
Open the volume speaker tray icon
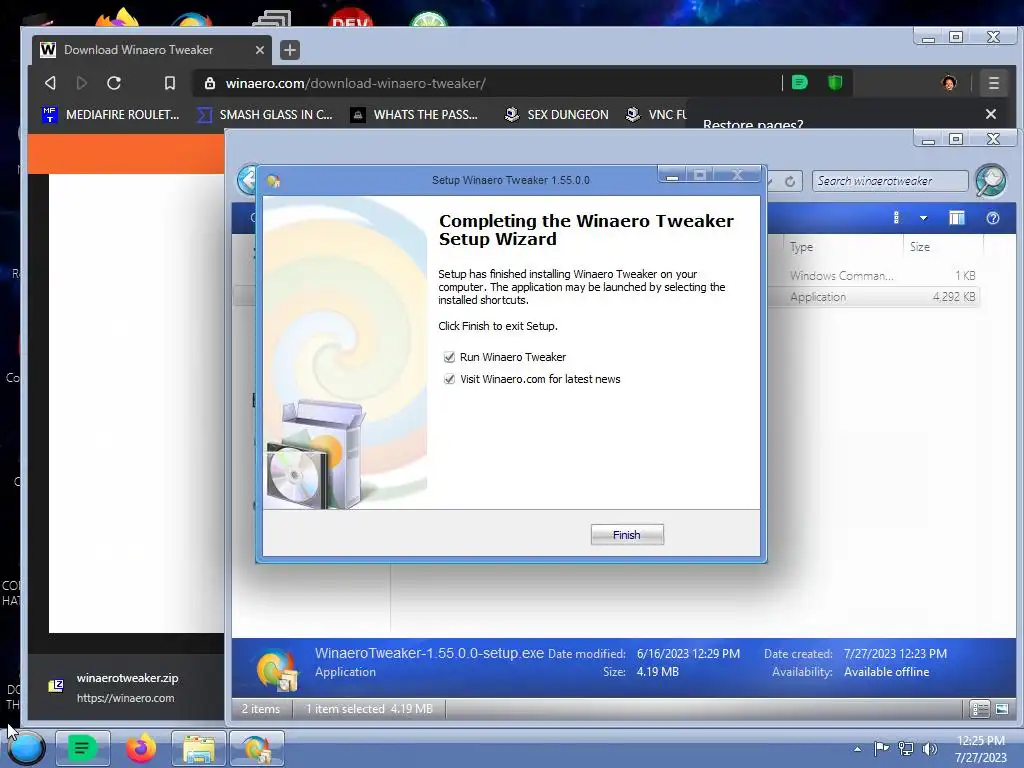(x=930, y=748)
